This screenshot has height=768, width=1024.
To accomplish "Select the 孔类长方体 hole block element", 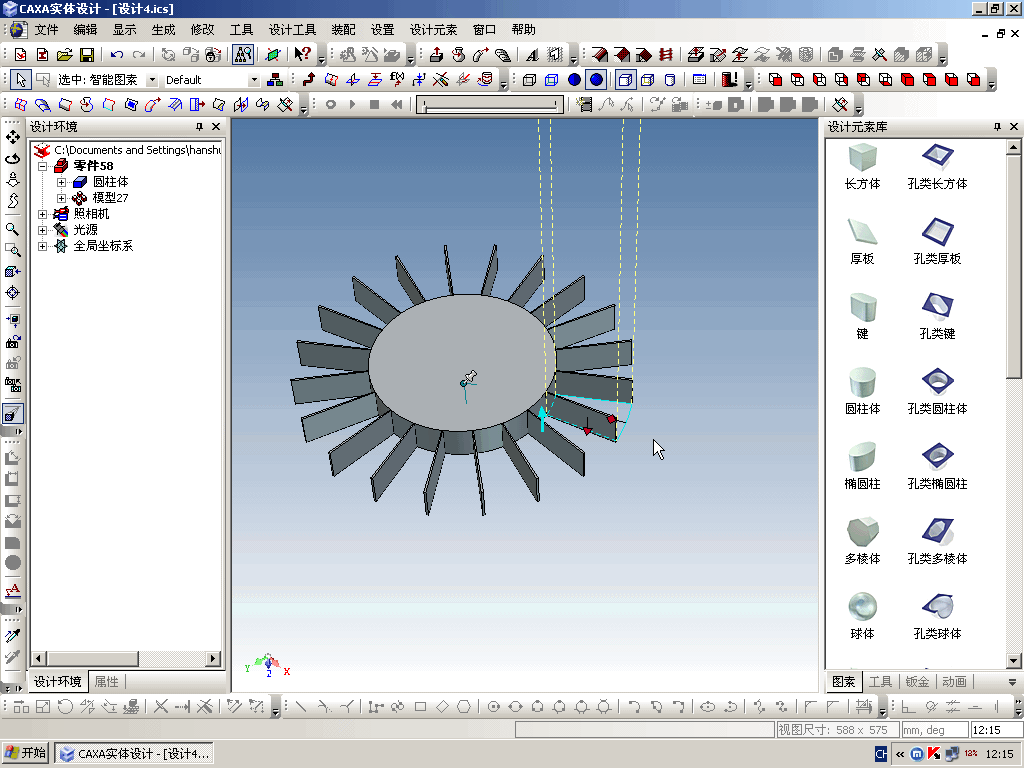I will (x=937, y=167).
